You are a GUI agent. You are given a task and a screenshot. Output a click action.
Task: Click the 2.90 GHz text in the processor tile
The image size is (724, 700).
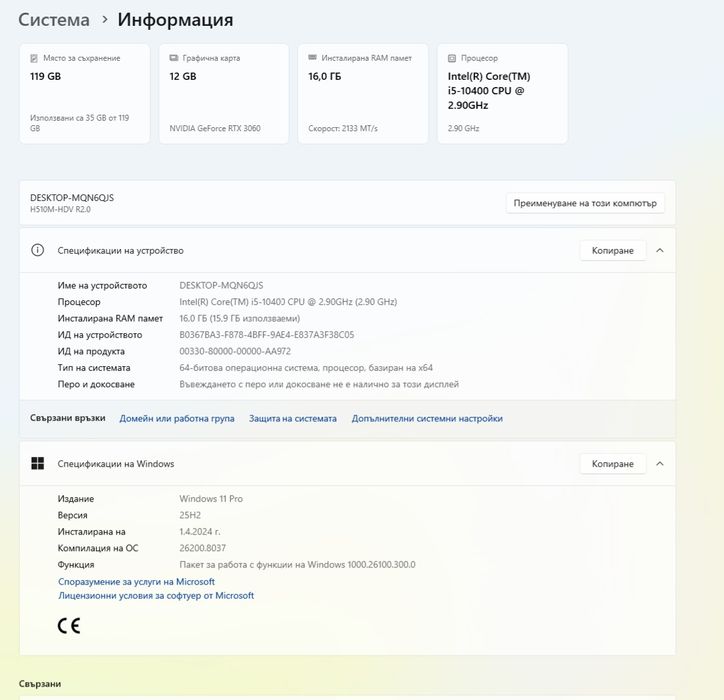[463, 128]
